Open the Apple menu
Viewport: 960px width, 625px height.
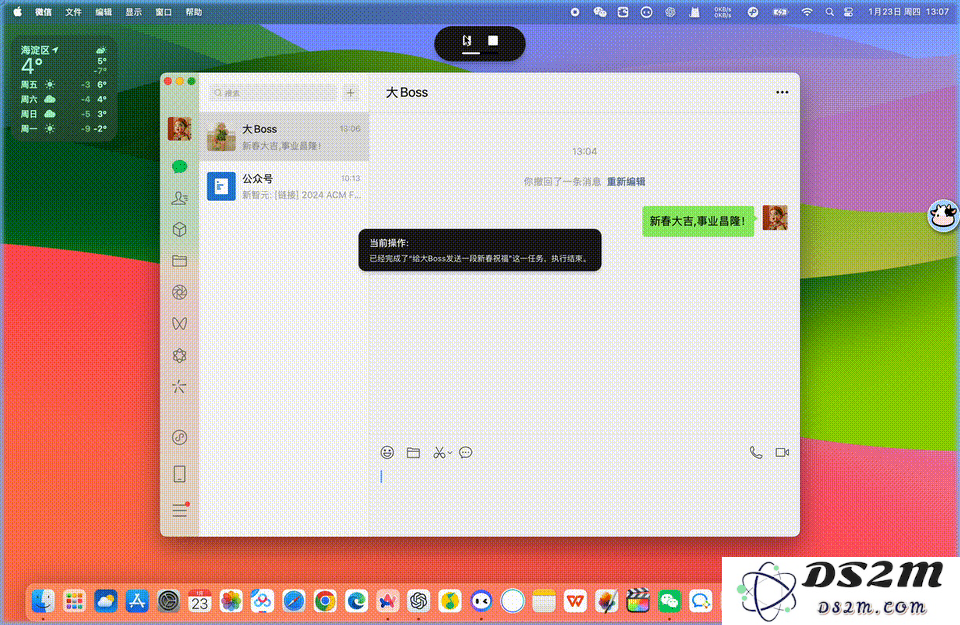[x=17, y=12]
